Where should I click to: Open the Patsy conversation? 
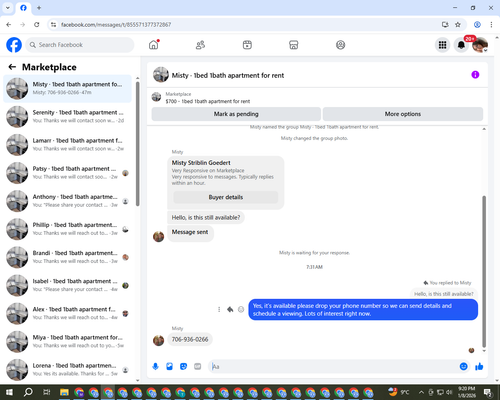click(68, 173)
